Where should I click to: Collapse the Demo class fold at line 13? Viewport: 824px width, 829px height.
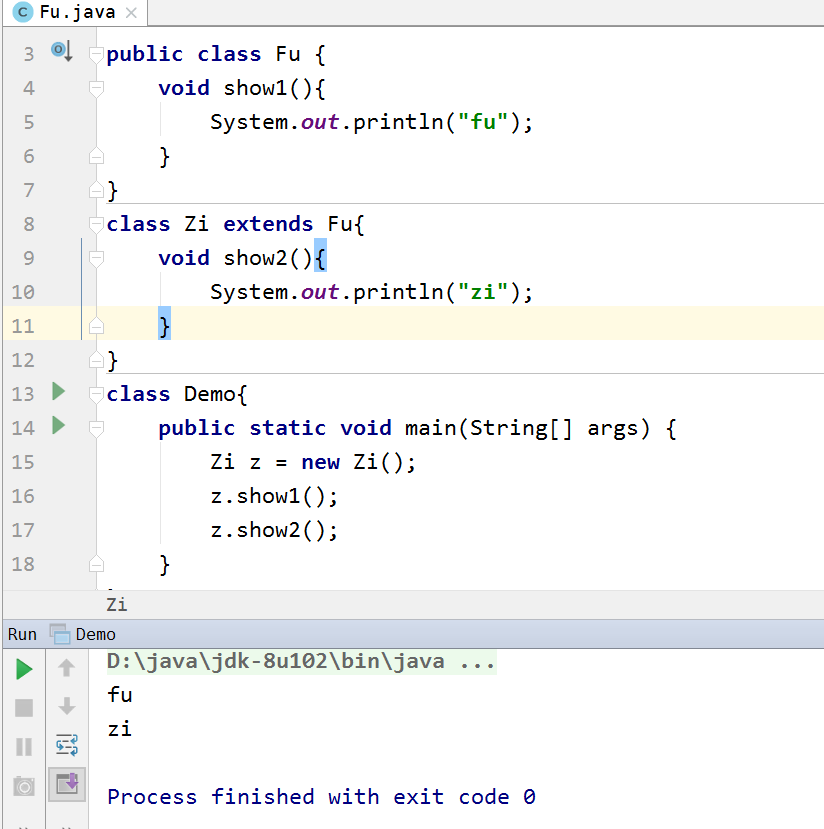click(x=96, y=394)
